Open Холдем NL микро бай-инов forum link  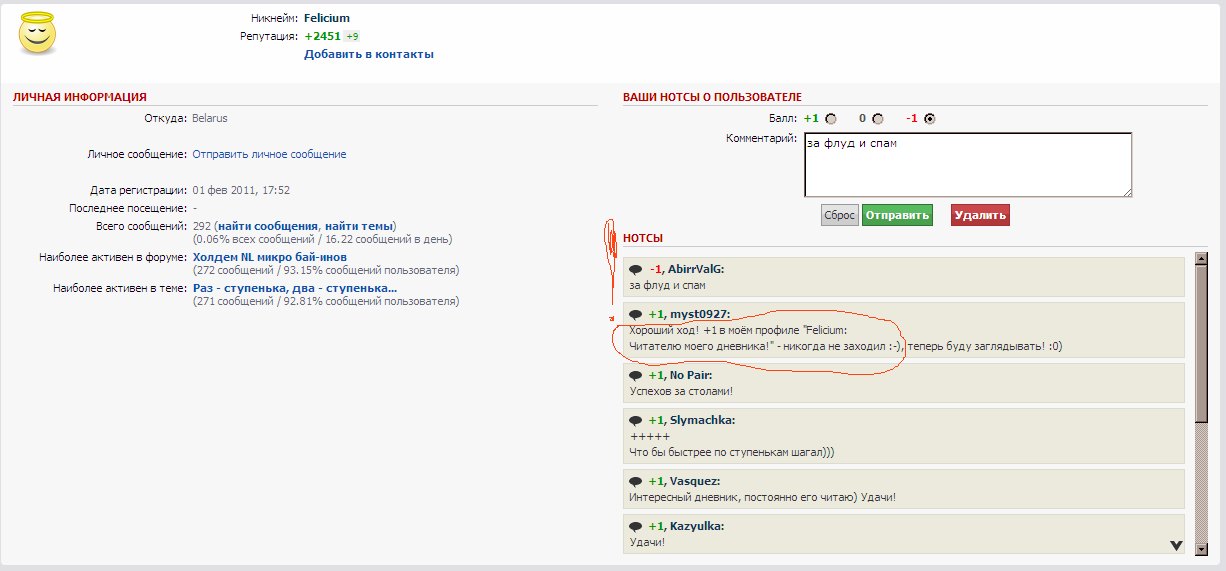[x=269, y=257]
